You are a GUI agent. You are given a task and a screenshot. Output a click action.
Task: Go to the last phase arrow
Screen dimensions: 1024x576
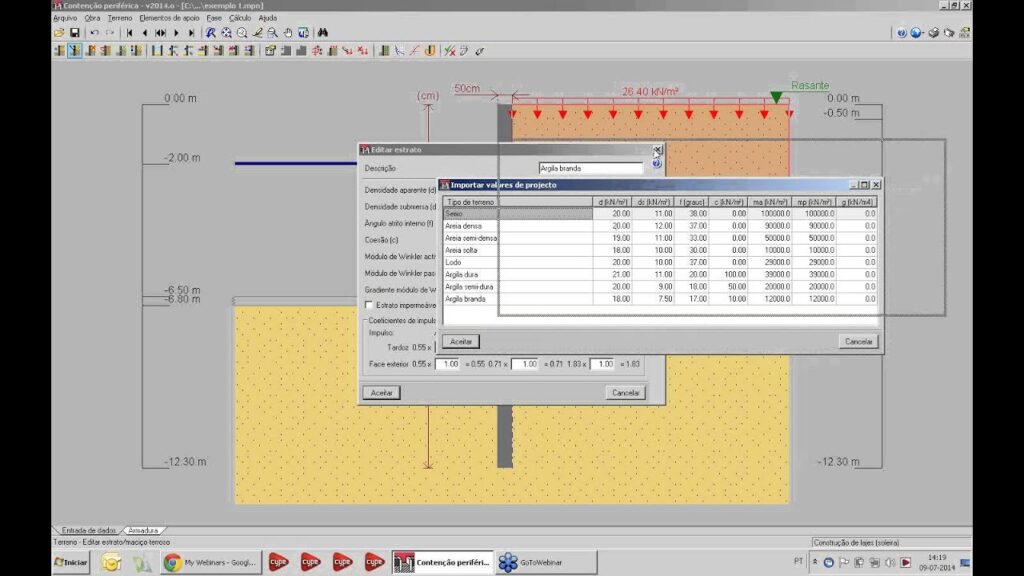pyautogui.click(x=192, y=33)
